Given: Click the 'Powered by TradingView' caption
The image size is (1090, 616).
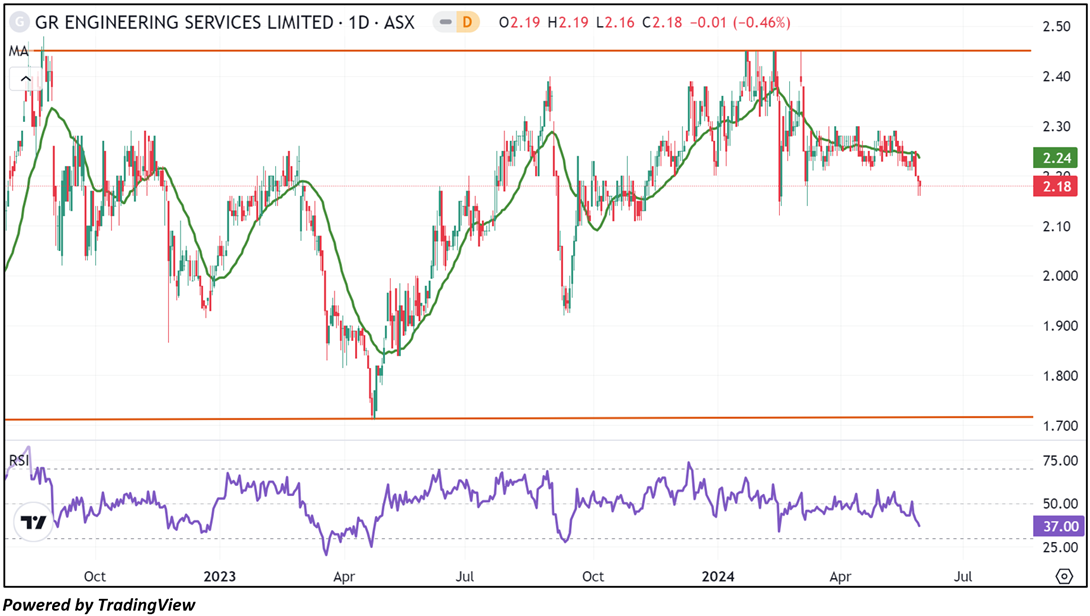Looking at the screenshot, I should tap(99, 605).
